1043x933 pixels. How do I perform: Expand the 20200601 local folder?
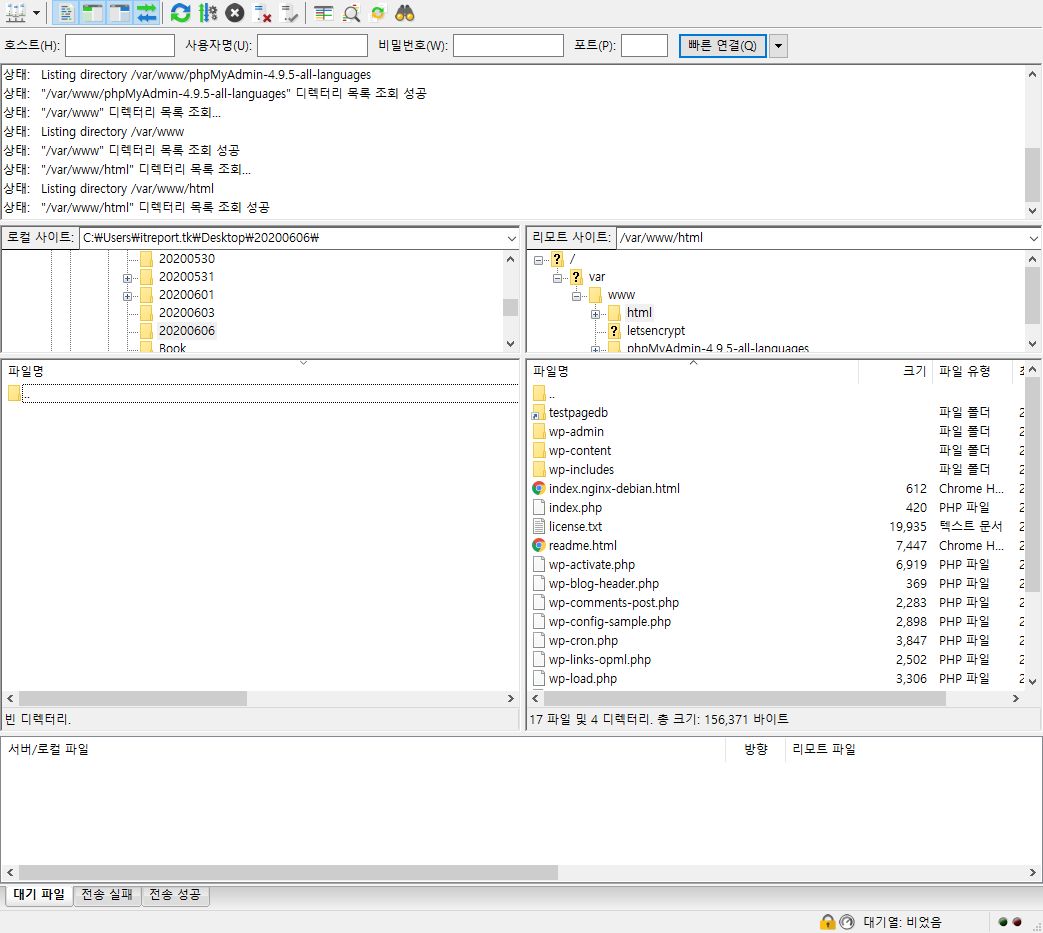coord(127,296)
